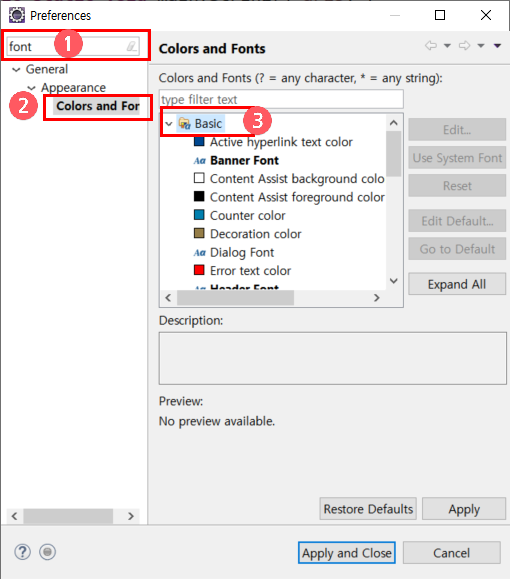The width and height of the screenshot is (510, 579).
Task: Click Content Assist foreground black swatch
Action: [x=199, y=196]
